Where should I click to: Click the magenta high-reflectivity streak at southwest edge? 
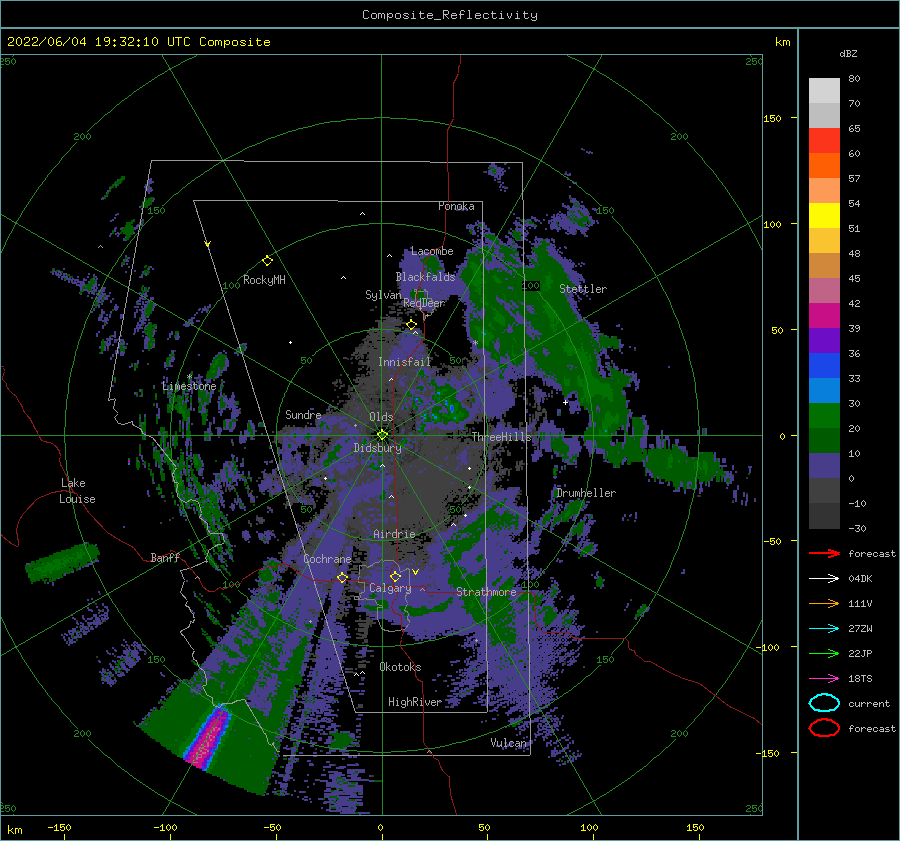pos(209,738)
